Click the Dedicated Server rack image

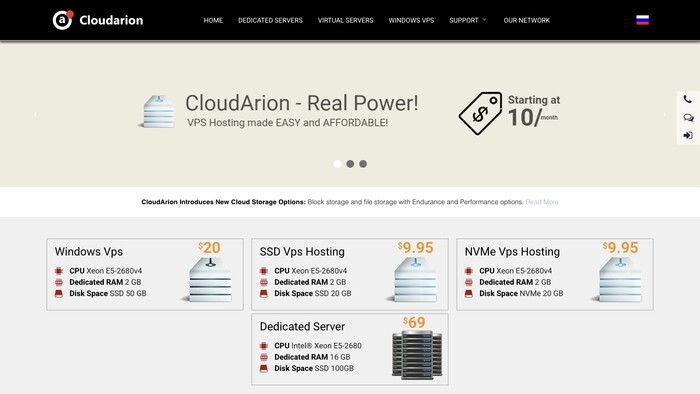point(417,355)
